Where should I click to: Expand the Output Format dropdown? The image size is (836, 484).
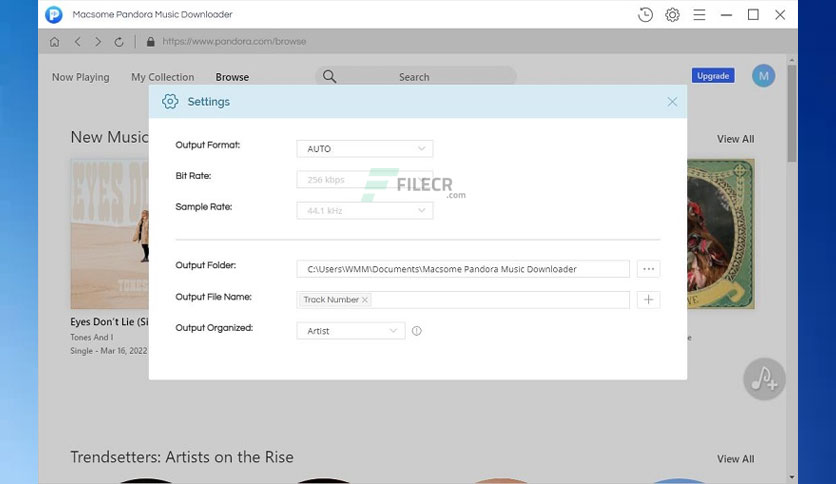point(365,149)
